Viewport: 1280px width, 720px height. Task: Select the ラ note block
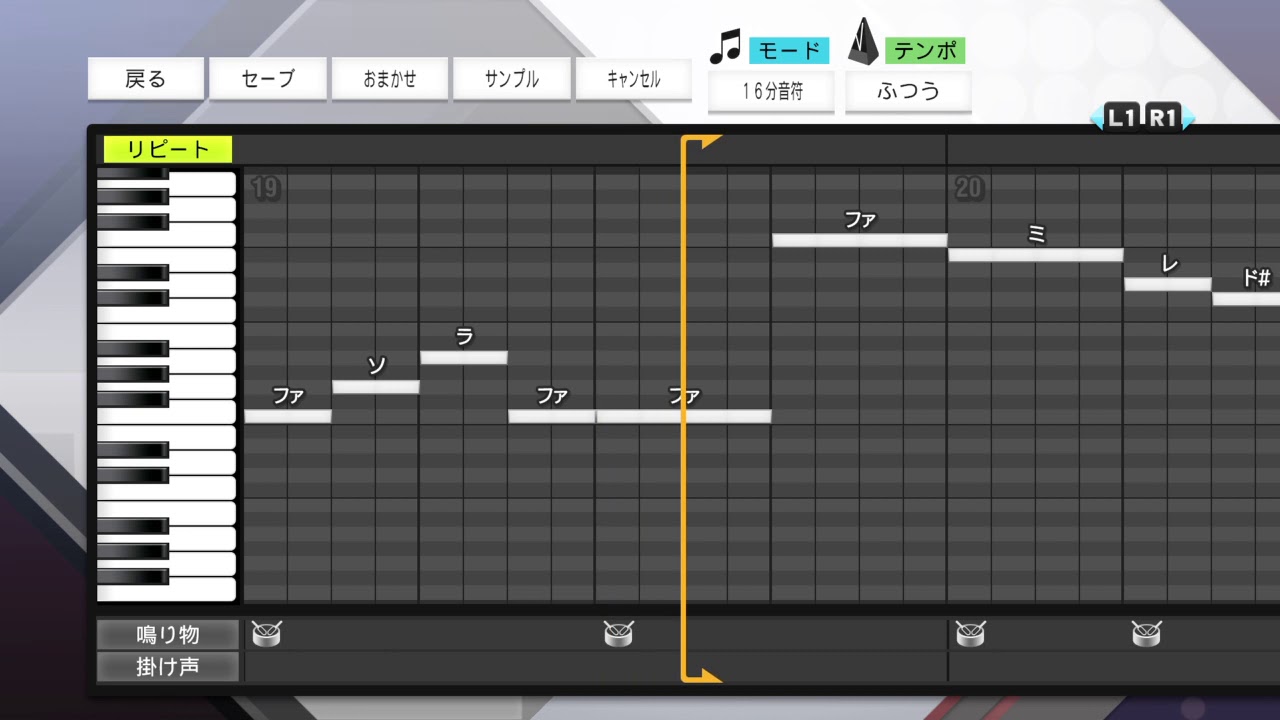pyautogui.click(x=464, y=357)
